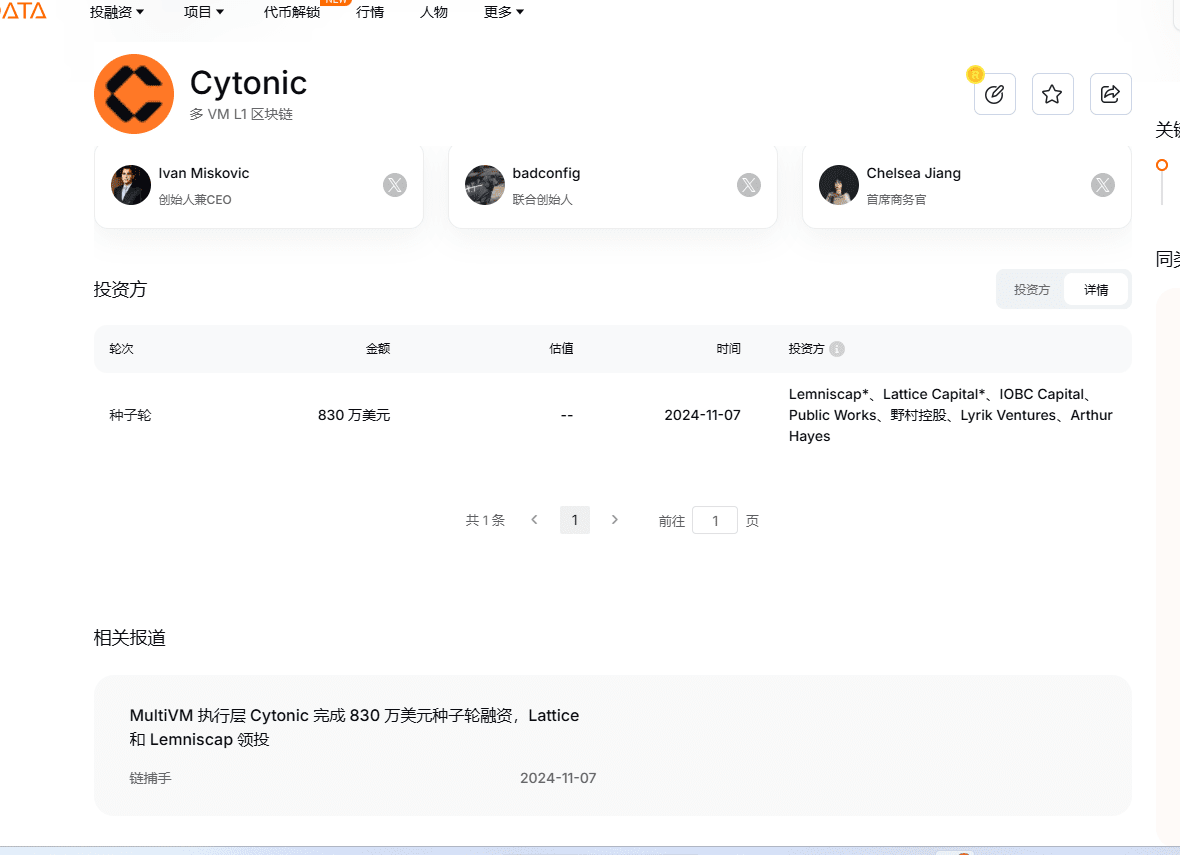Click the timeline marker dot on right
The image size is (1180, 855).
(1162, 165)
